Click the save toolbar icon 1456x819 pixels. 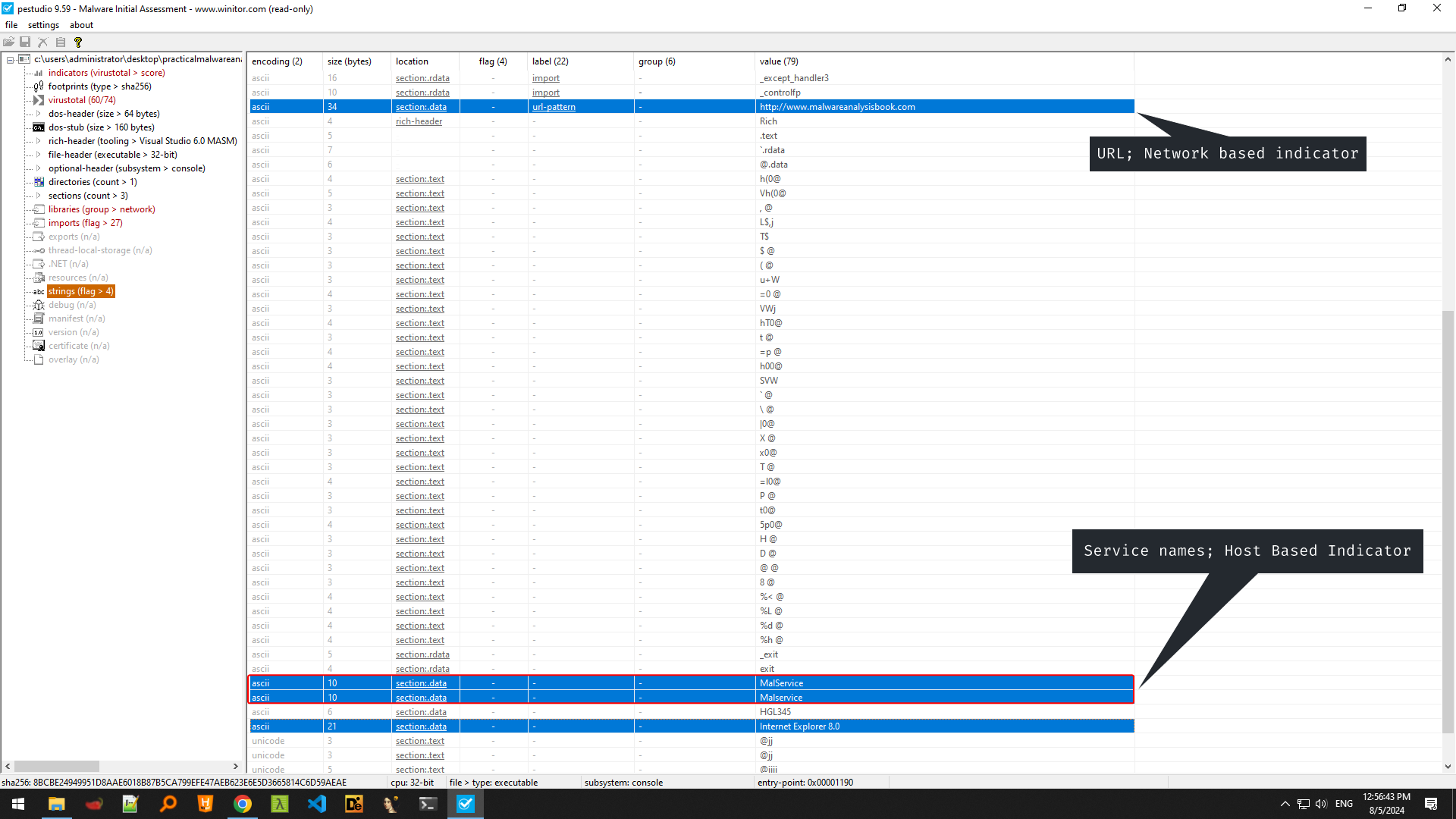[25, 42]
